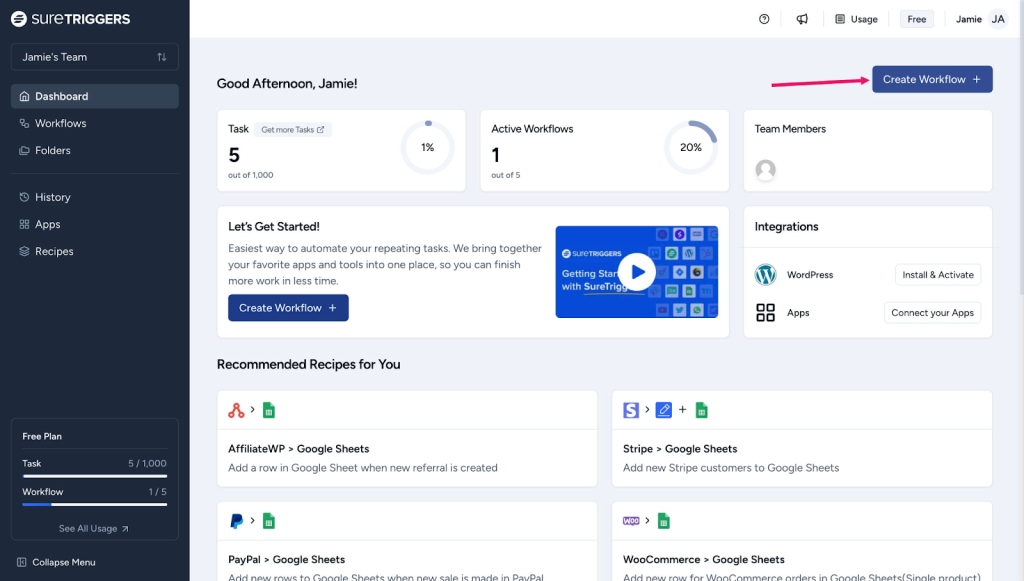Open the Workflows menu item
This screenshot has width=1024, height=581.
click(x=60, y=123)
